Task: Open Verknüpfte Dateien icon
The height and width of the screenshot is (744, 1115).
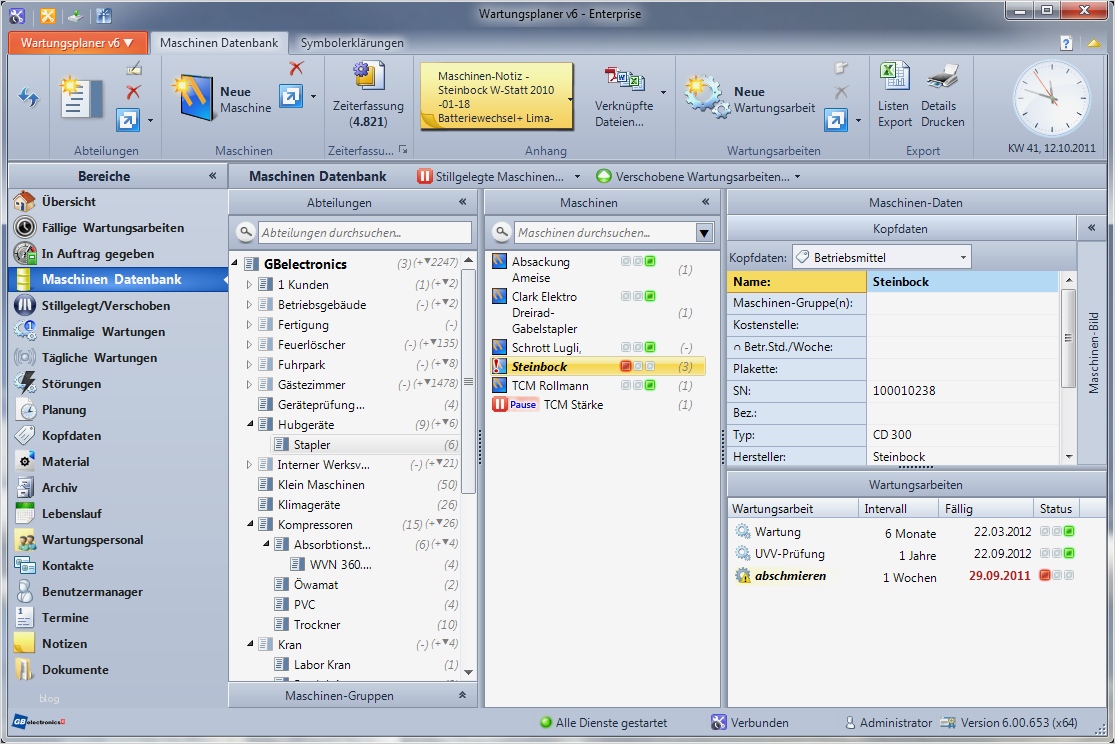Action: point(624,80)
